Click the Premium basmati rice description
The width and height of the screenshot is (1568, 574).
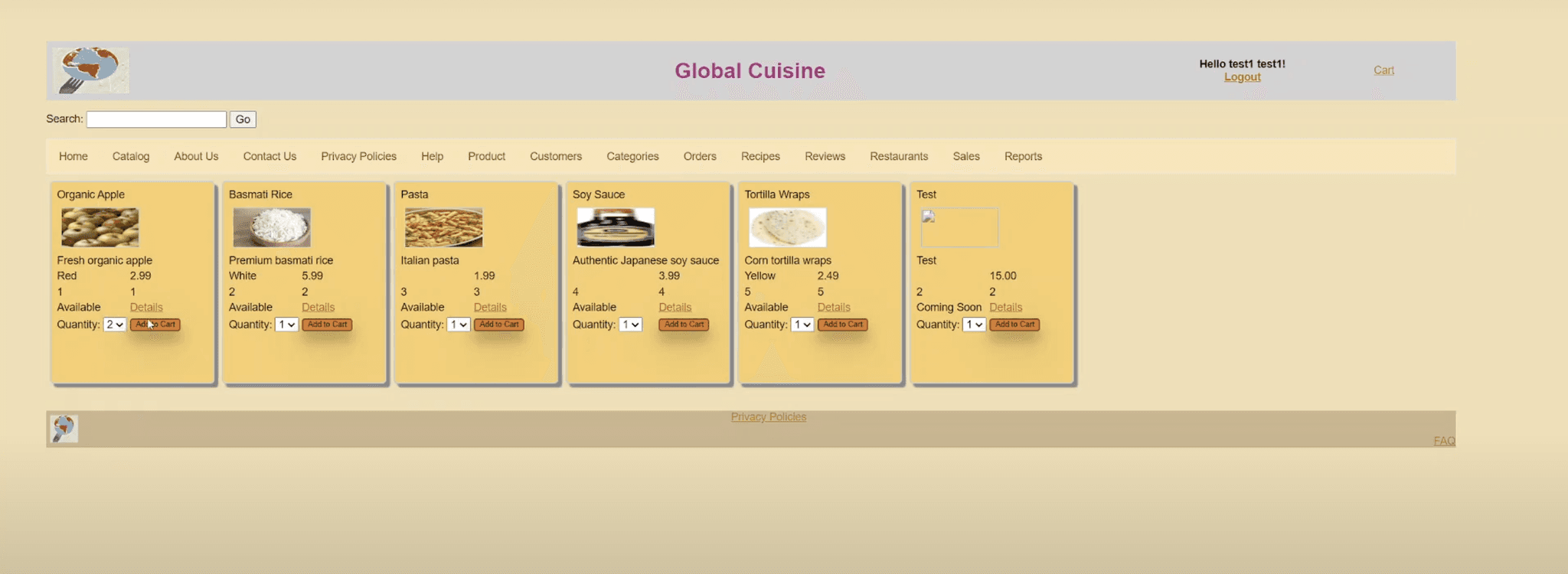(x=281, y=260)
